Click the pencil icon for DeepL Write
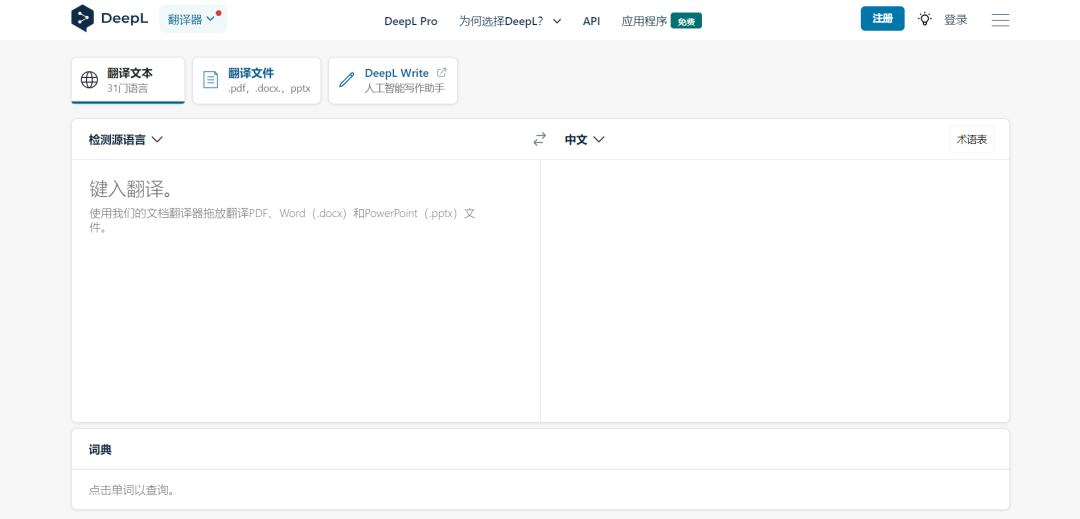 pyautogui.click(x=347, y=80)
